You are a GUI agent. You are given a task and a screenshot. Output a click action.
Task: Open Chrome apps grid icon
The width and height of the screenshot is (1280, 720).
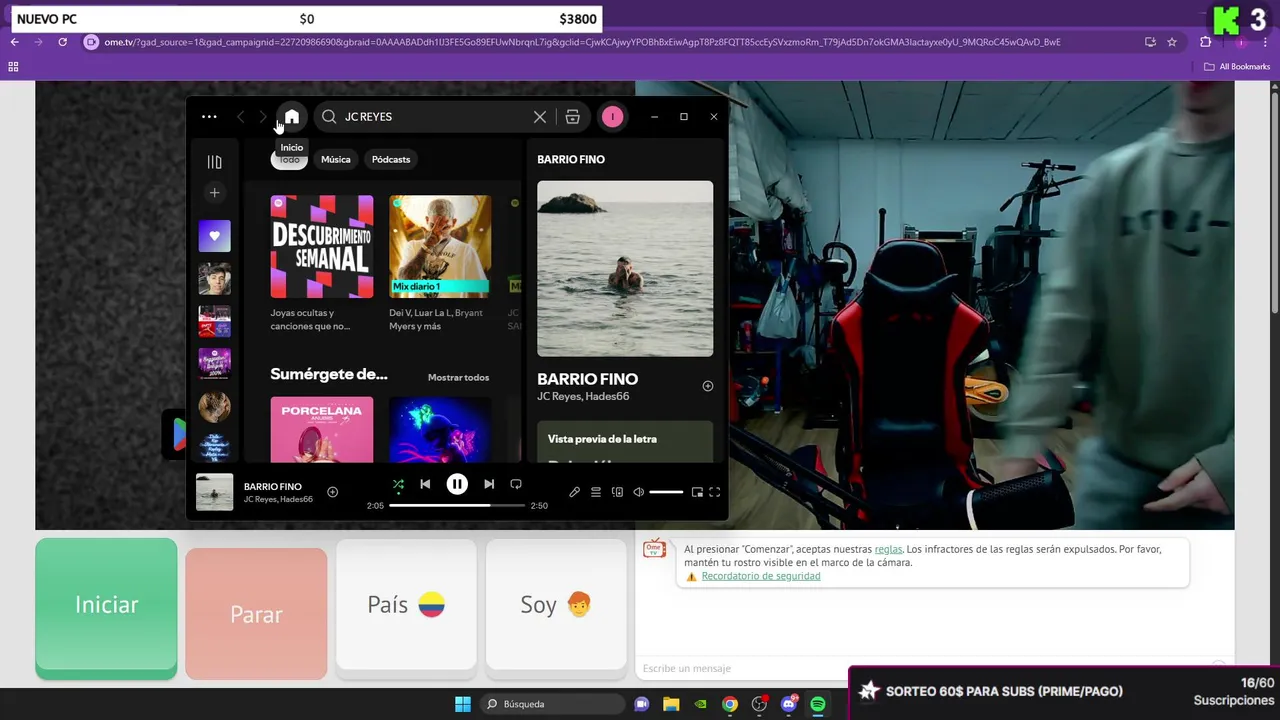coord(13,67)
